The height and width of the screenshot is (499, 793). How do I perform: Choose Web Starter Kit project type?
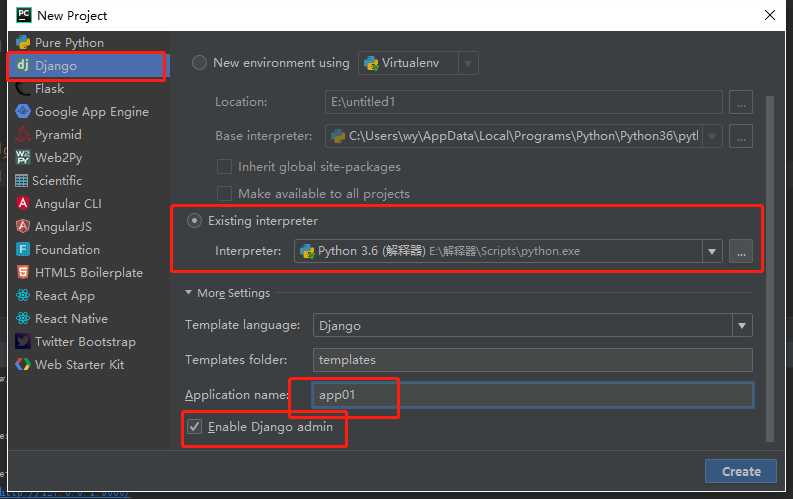[79, 365]
